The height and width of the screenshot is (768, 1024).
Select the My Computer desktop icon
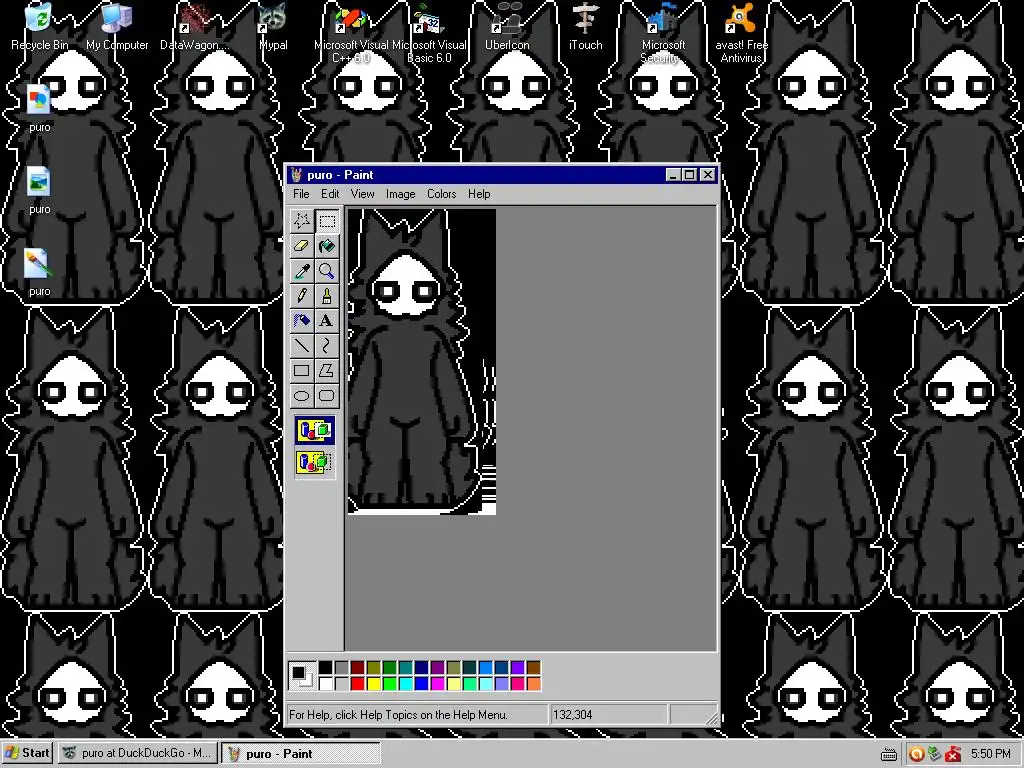click(x=117, y=27)
